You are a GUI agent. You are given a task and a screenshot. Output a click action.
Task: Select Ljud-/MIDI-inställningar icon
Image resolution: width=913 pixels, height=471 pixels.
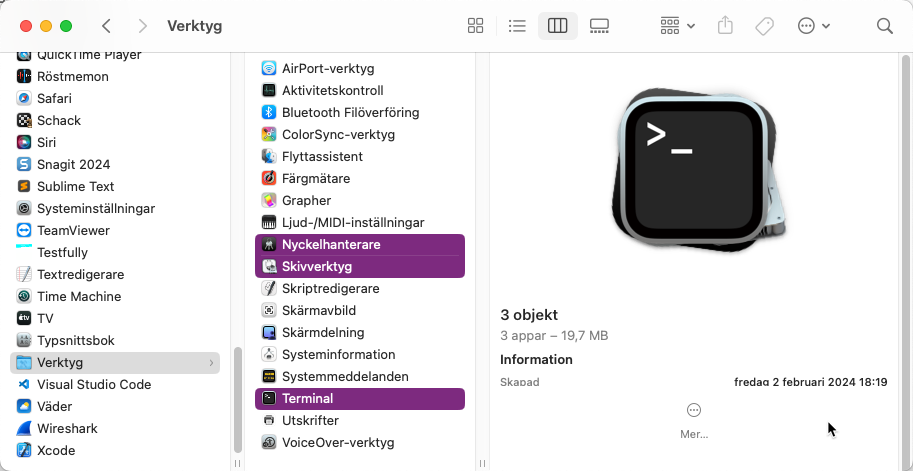(268, 222)
